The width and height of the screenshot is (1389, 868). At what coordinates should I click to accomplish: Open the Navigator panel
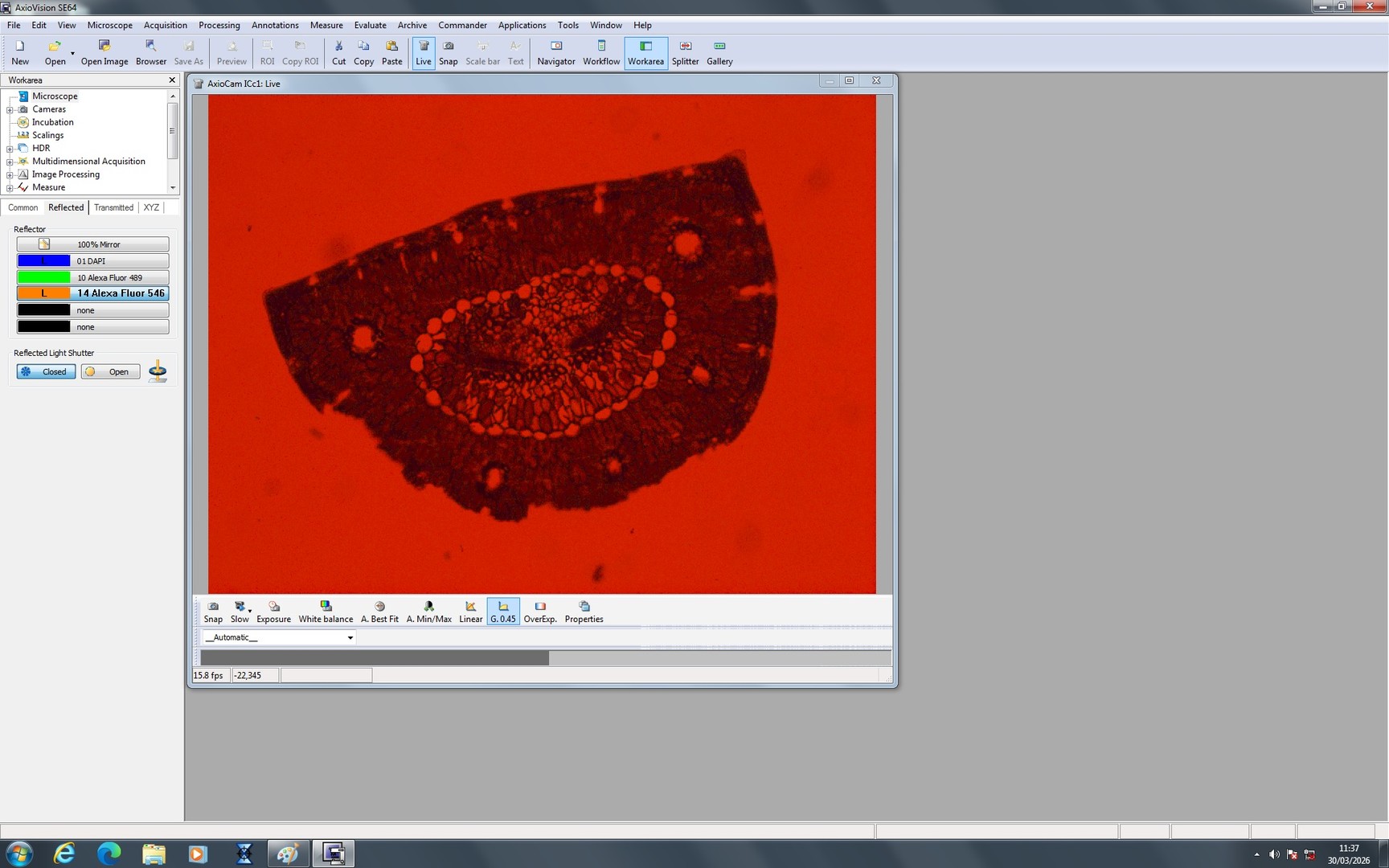(x=555, y=52)
